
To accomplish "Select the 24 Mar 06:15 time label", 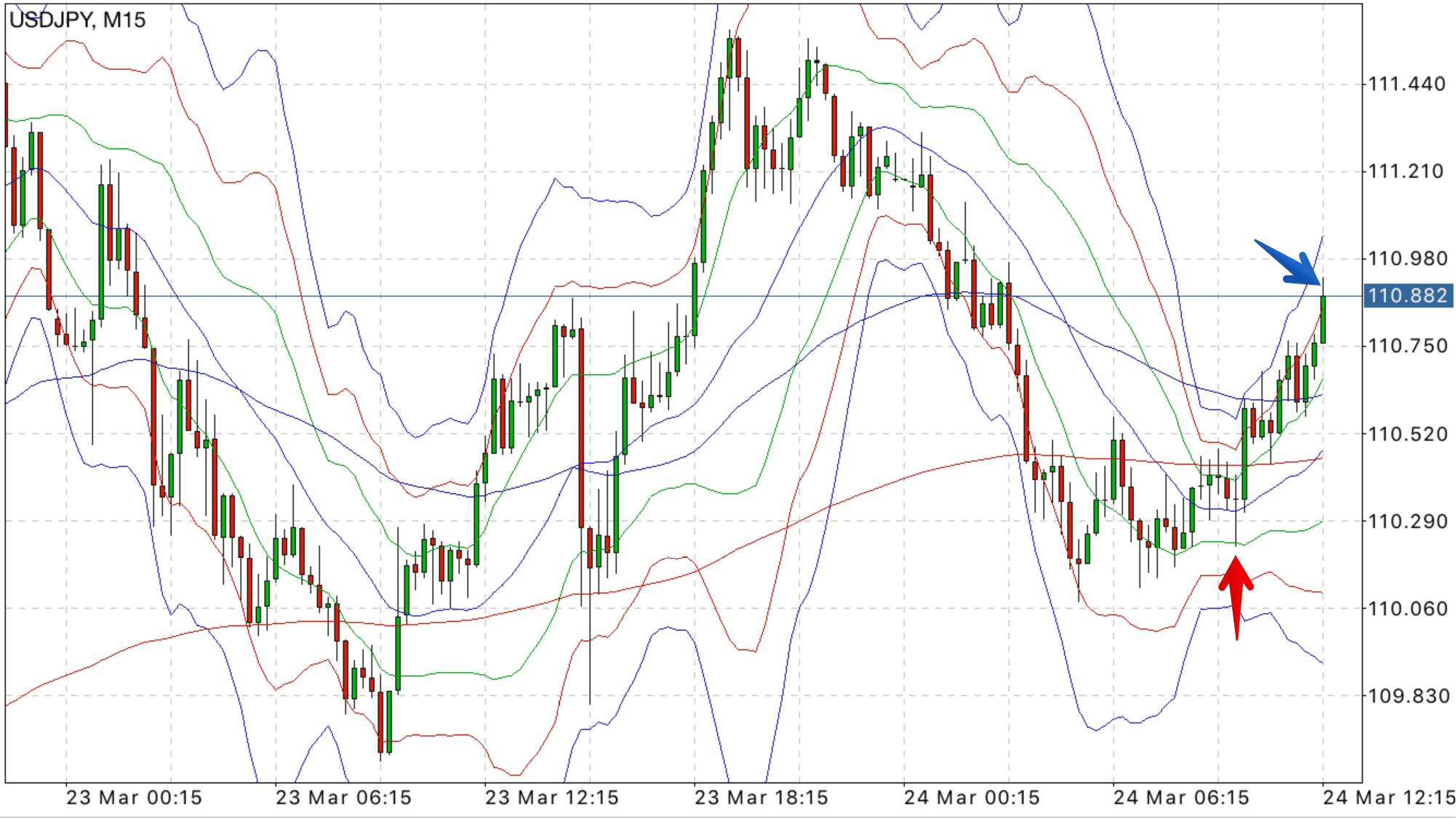I will coord(1181,798).
